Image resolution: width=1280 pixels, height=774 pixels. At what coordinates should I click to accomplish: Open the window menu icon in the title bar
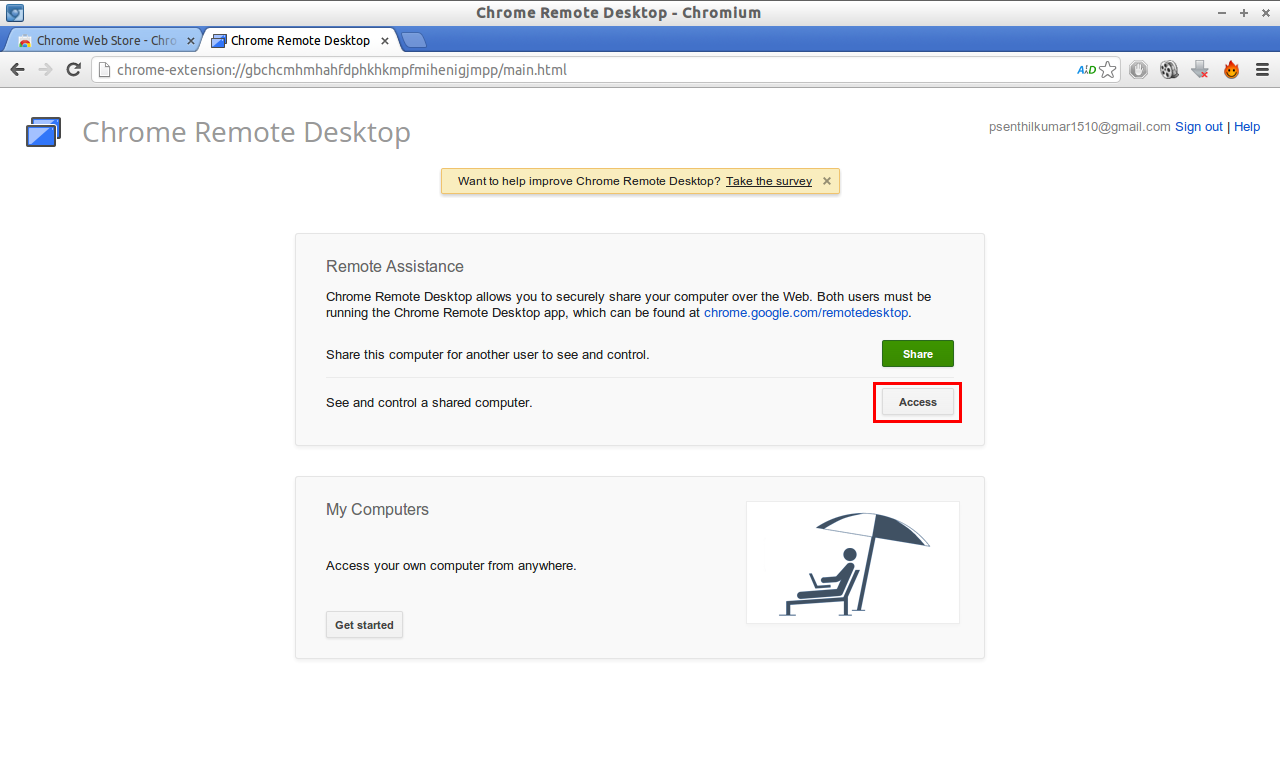15,13
